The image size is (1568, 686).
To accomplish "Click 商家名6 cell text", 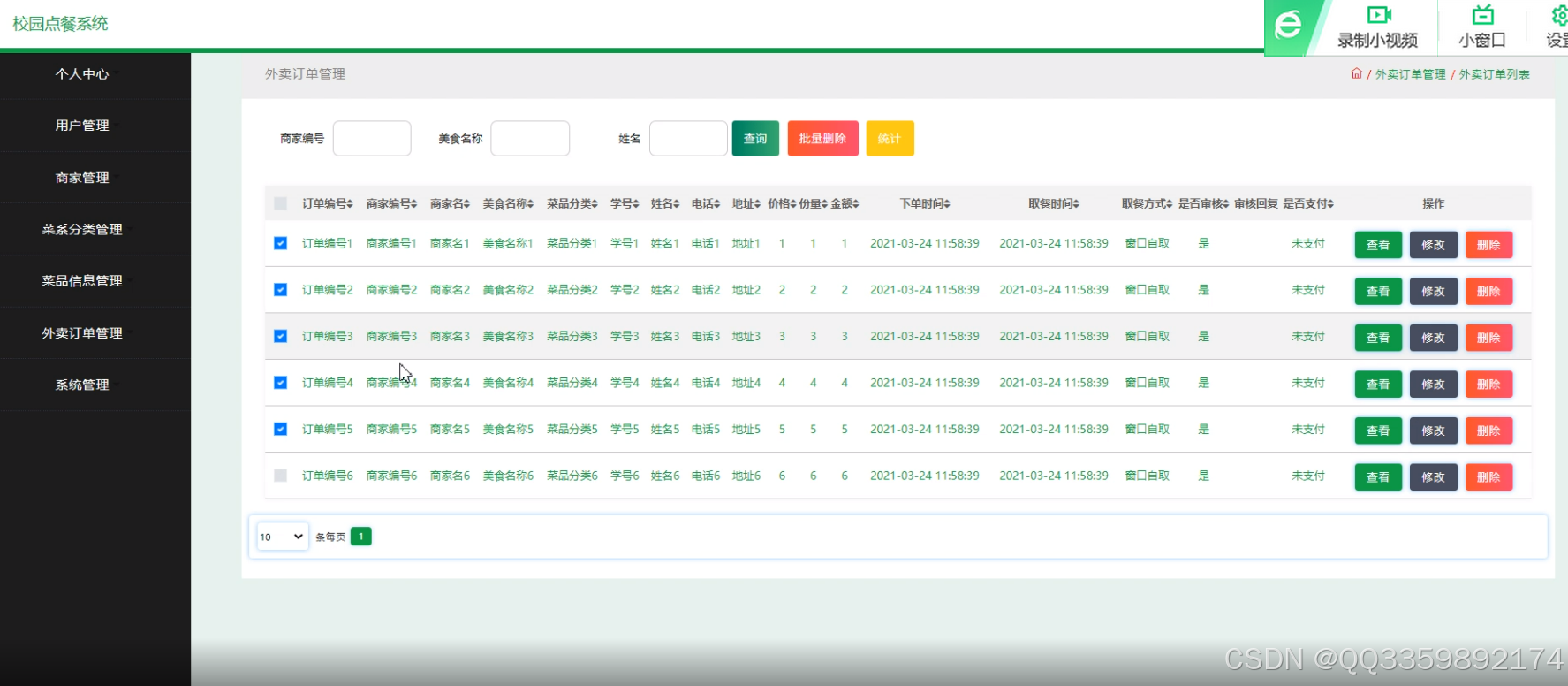I will click(x=450, y=476).
